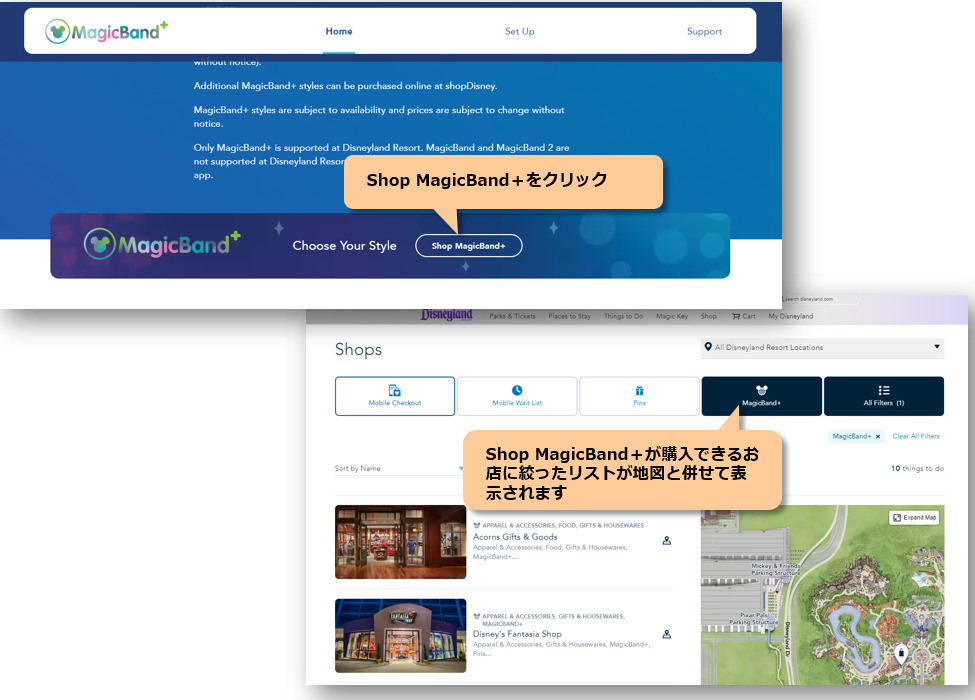Click the sentence about purchasing styles at shopDisney
This screenshot has width=975, height=700.
tap(345, 86)
